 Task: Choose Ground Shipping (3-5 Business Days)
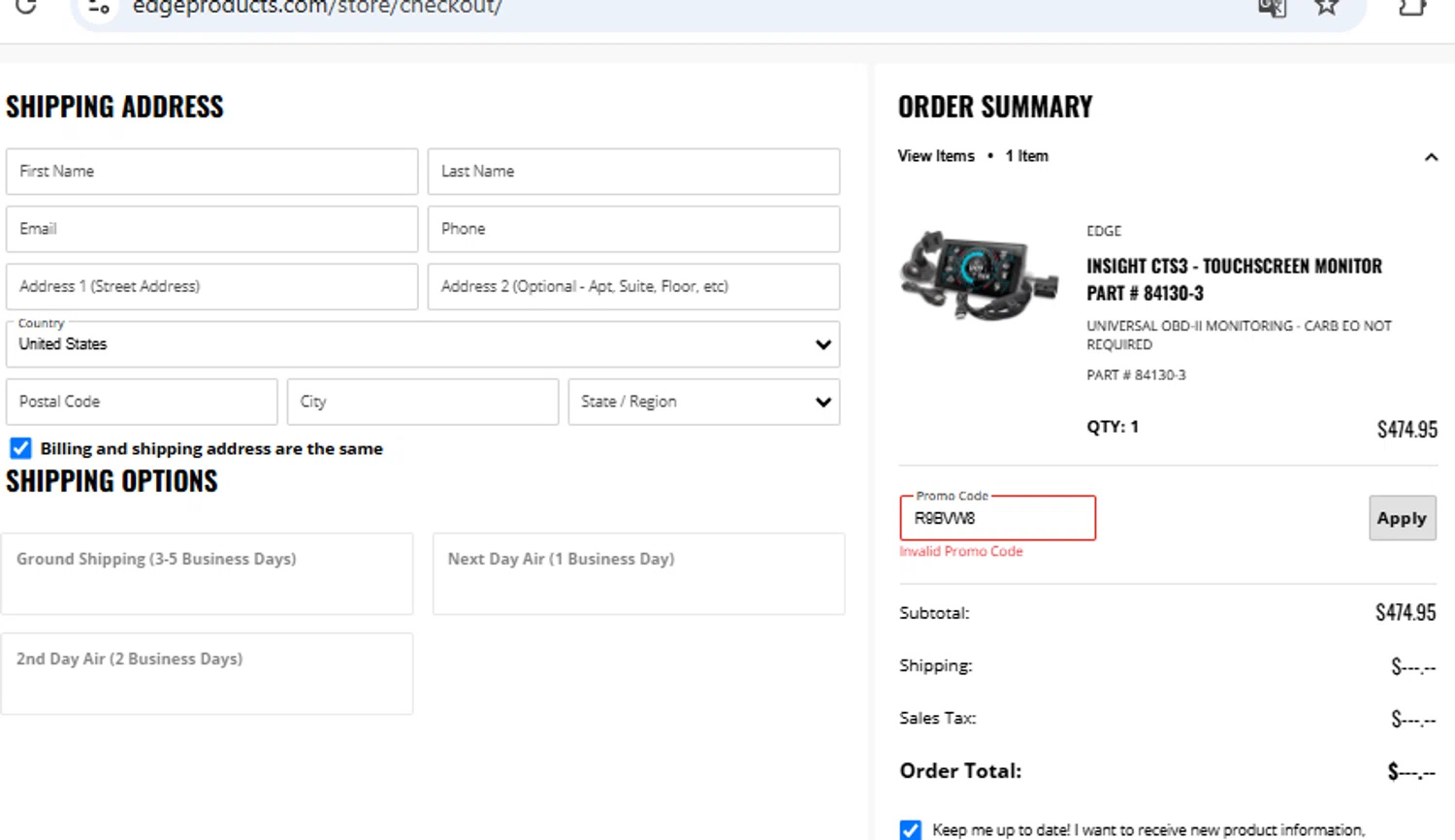[207, 573]
